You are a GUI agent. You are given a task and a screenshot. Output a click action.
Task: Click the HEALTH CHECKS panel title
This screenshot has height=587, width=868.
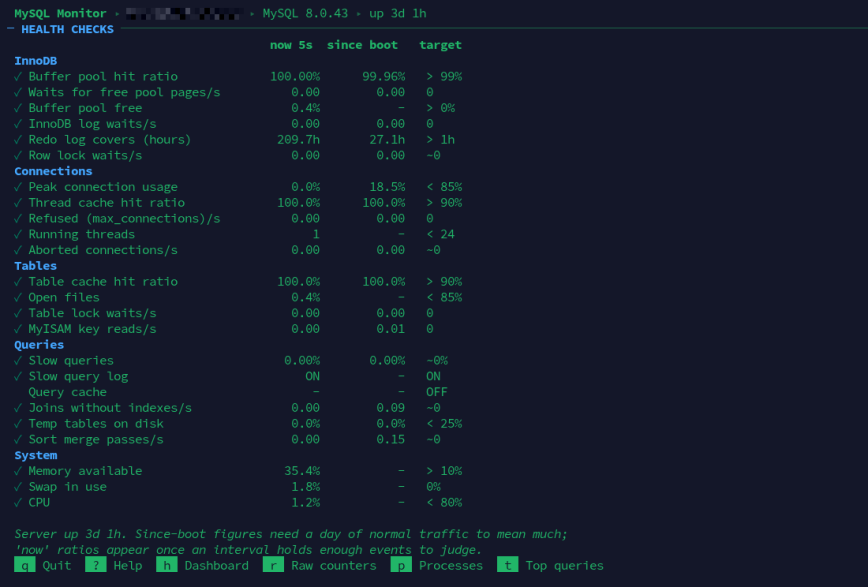[68, 29]
